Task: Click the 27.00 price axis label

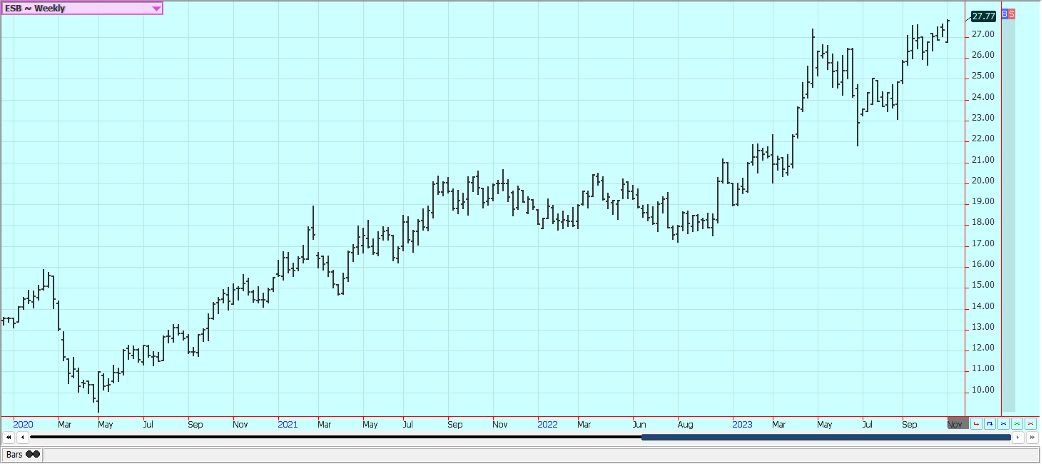Action: click(984, 34)
